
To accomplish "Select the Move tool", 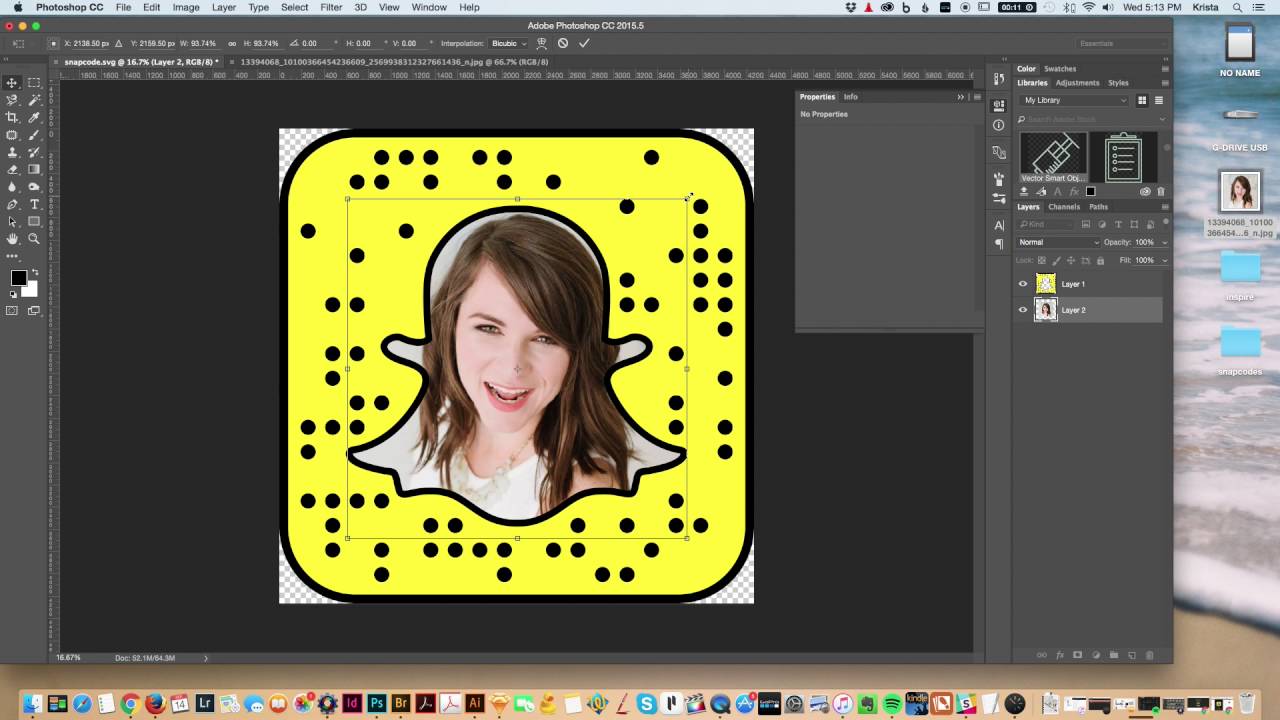I will coord(12,83).
